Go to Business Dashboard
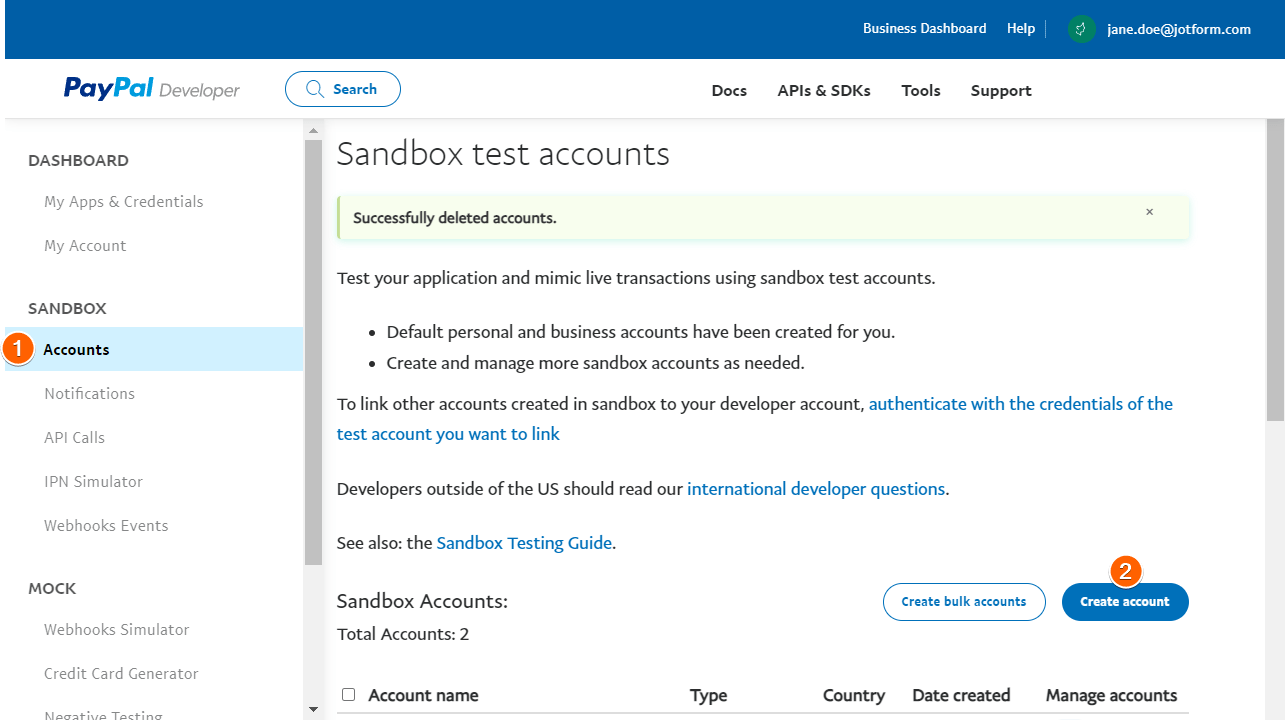1285x720 pixels. click(924, 29)
